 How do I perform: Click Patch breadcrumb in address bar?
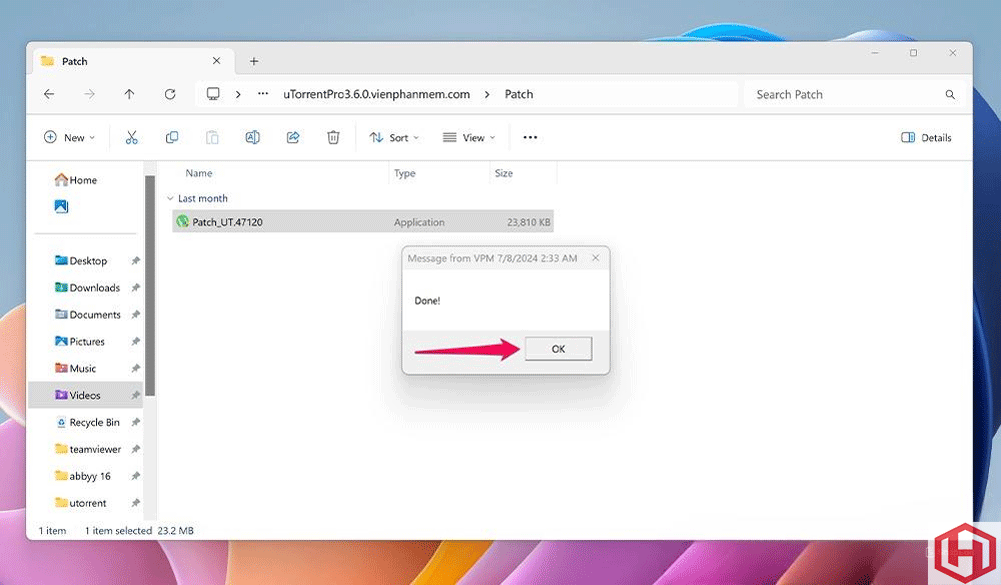(x=519, y=95)
